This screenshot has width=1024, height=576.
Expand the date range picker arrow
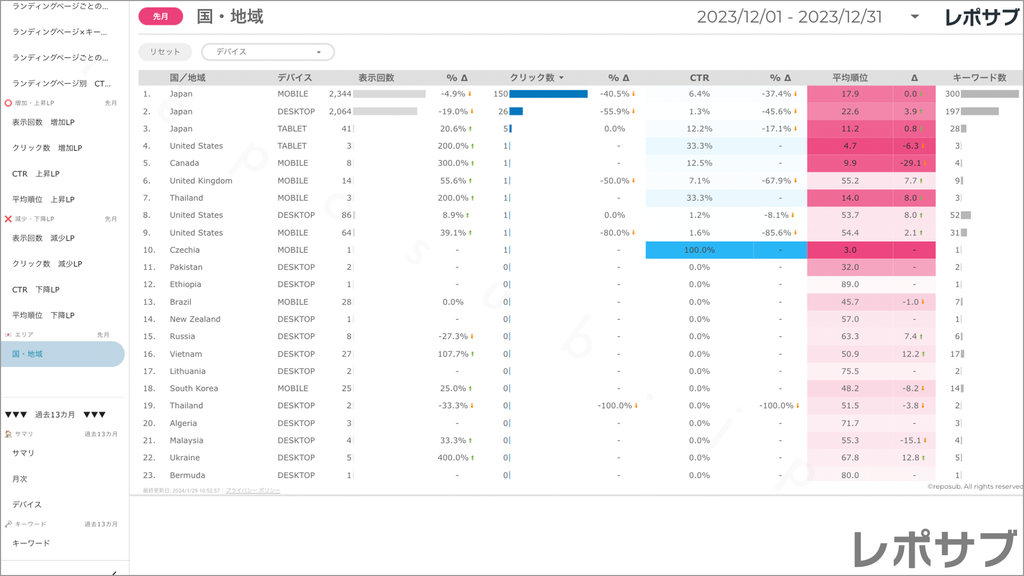914,17
